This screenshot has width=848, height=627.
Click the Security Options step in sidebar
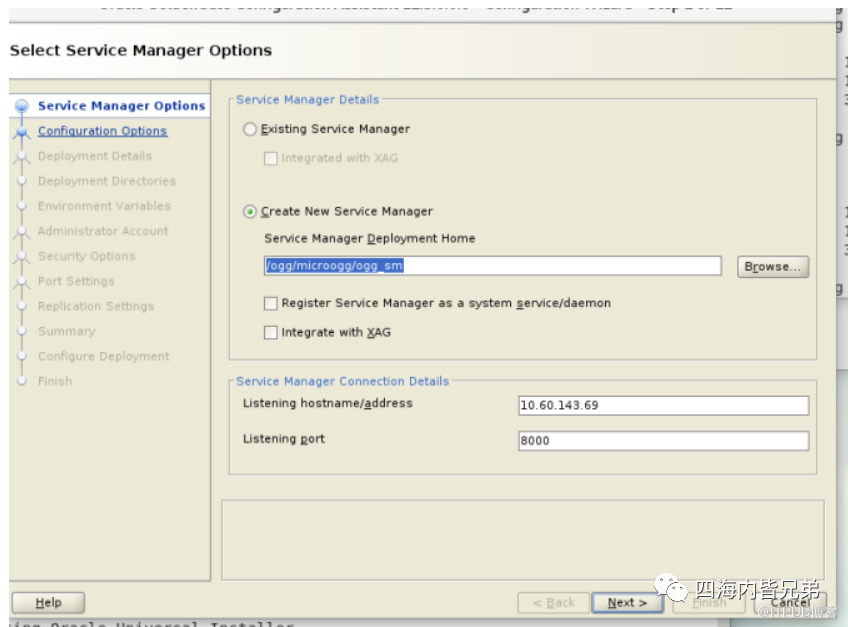coord(86,256)
